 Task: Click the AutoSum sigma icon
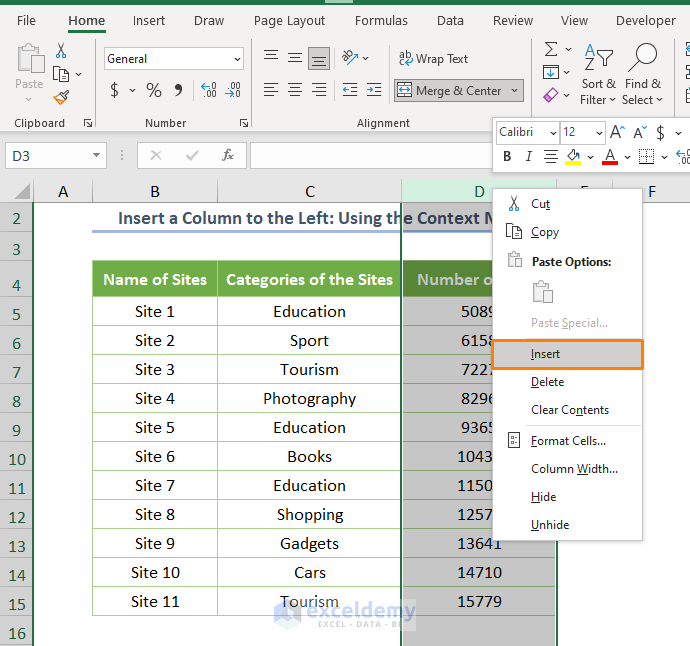(551, 49)
